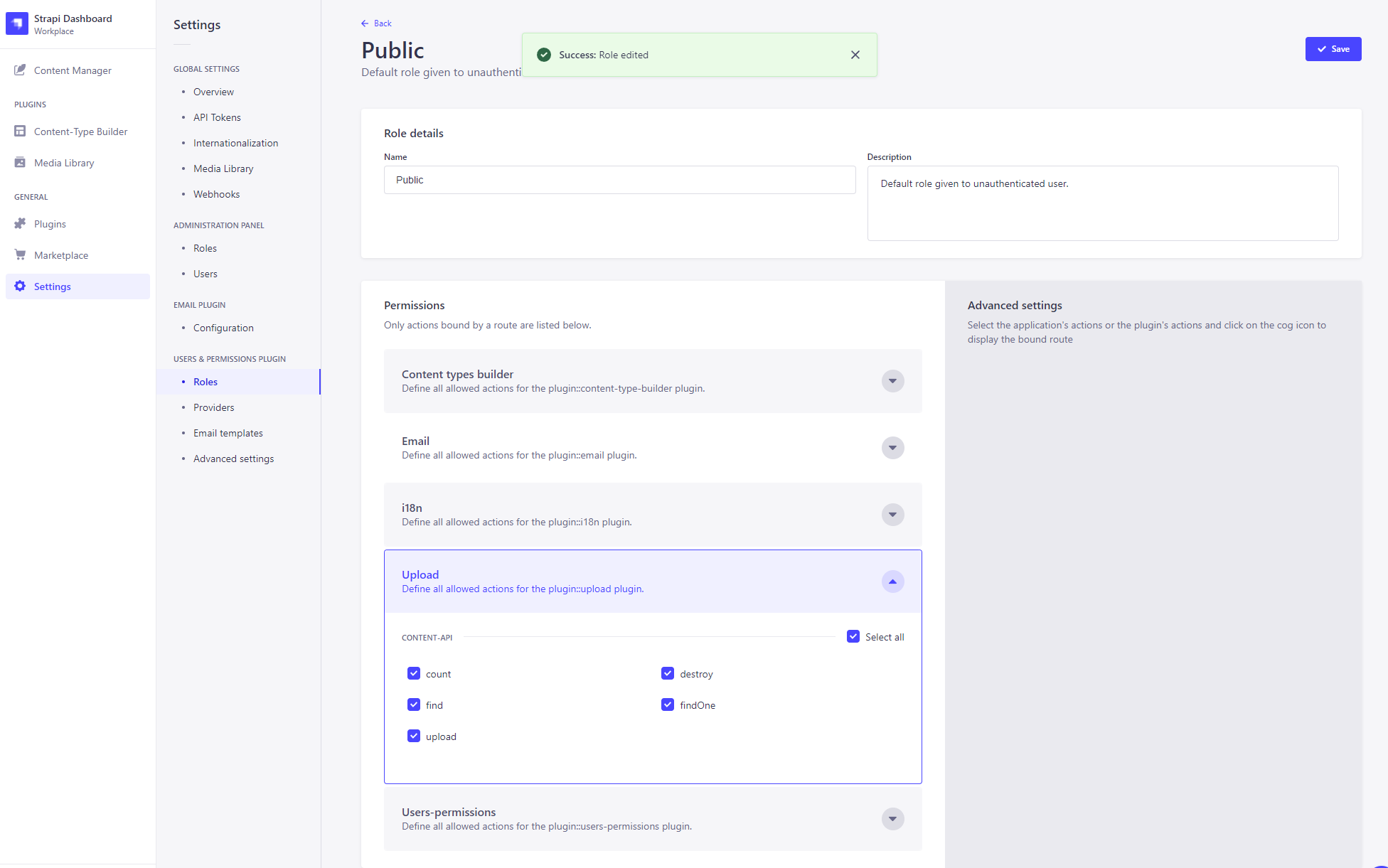Expand the Users-permissions section
Image resolution: width=1388 pixels, height=868 pixels.
tap(892, 819)
